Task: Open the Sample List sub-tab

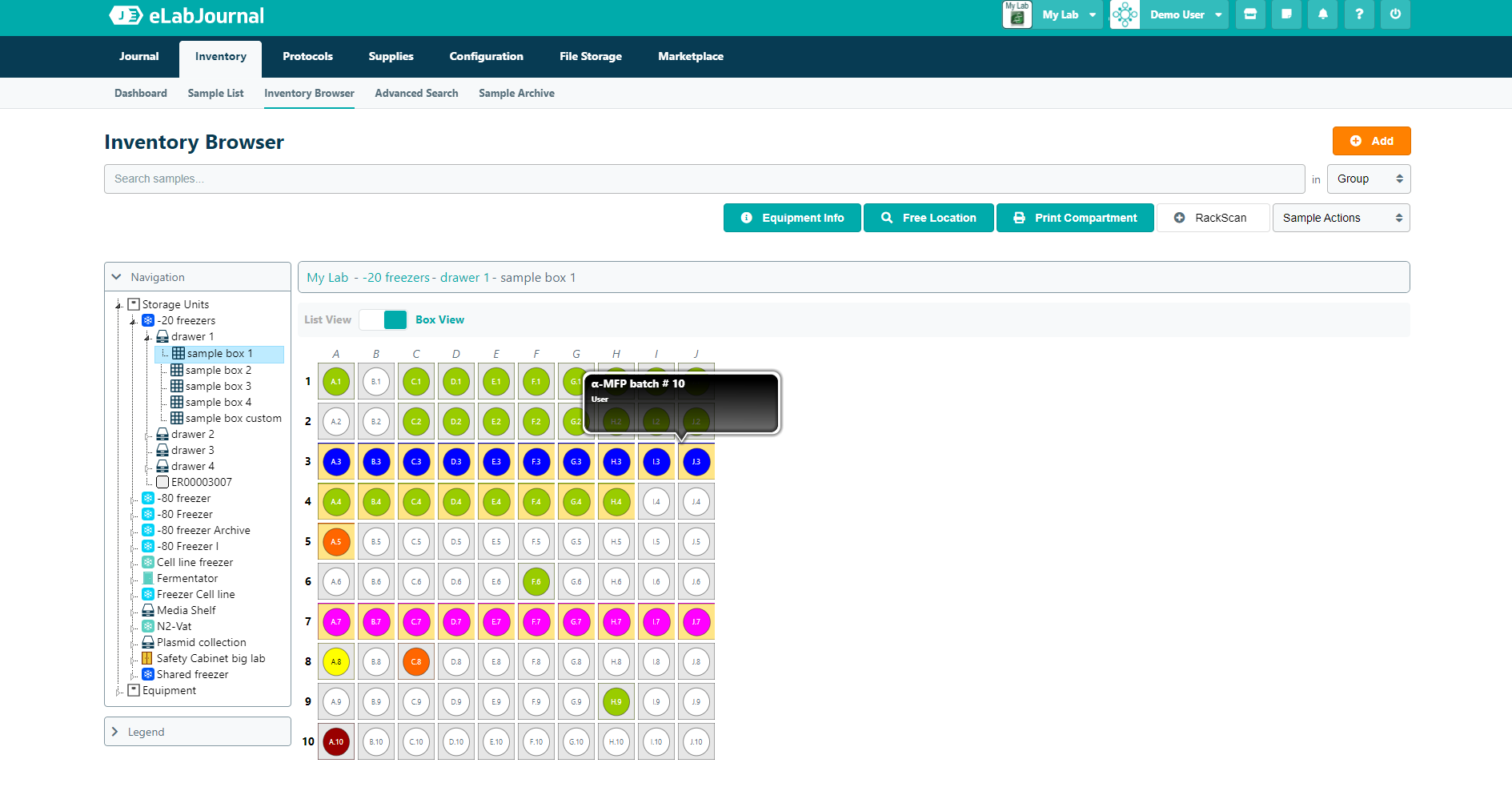Action: point(215,93)
